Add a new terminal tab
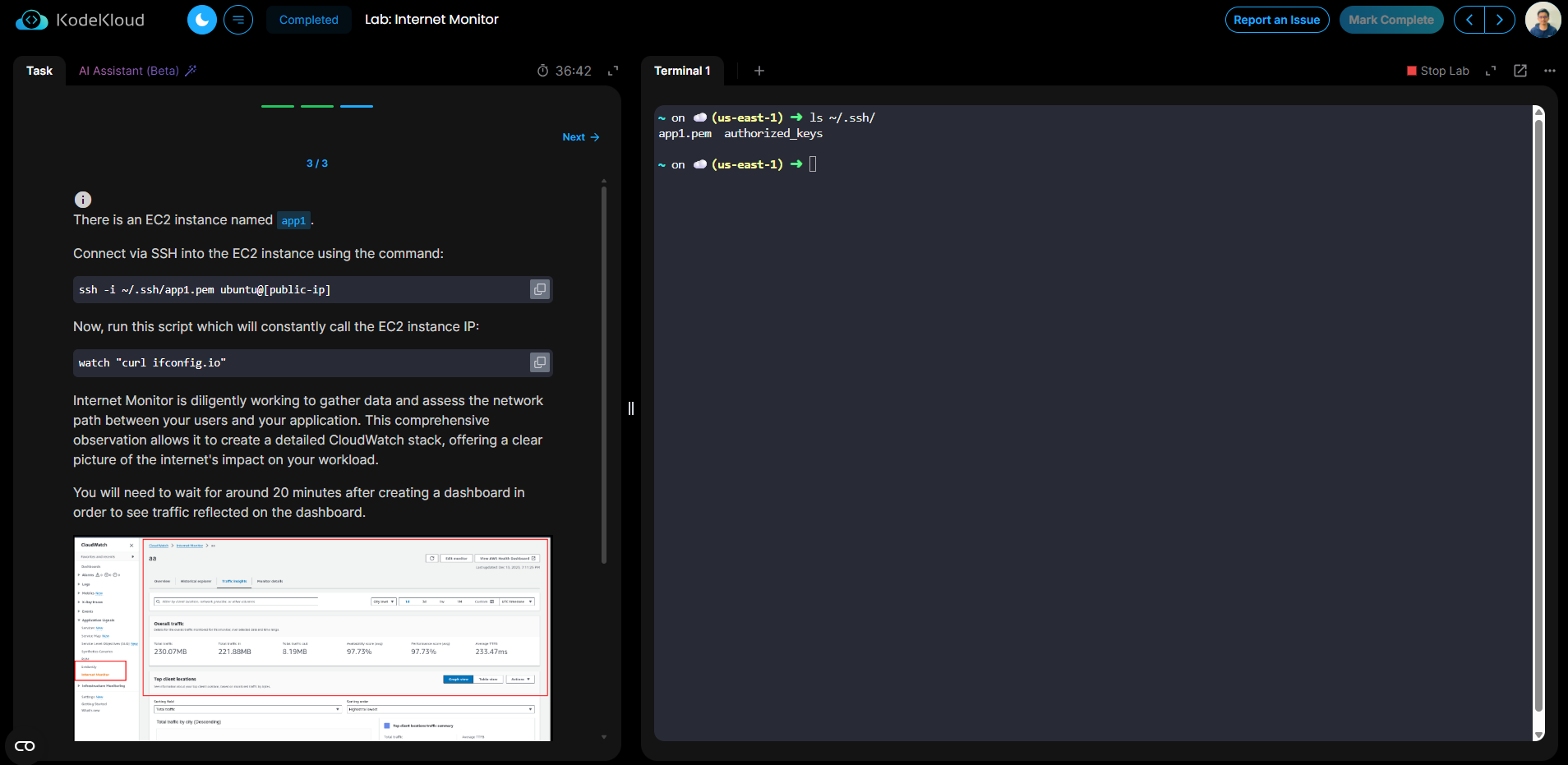Image resolution: width=1568 pixels, height=765 pixels. click(x=759, y=71)
